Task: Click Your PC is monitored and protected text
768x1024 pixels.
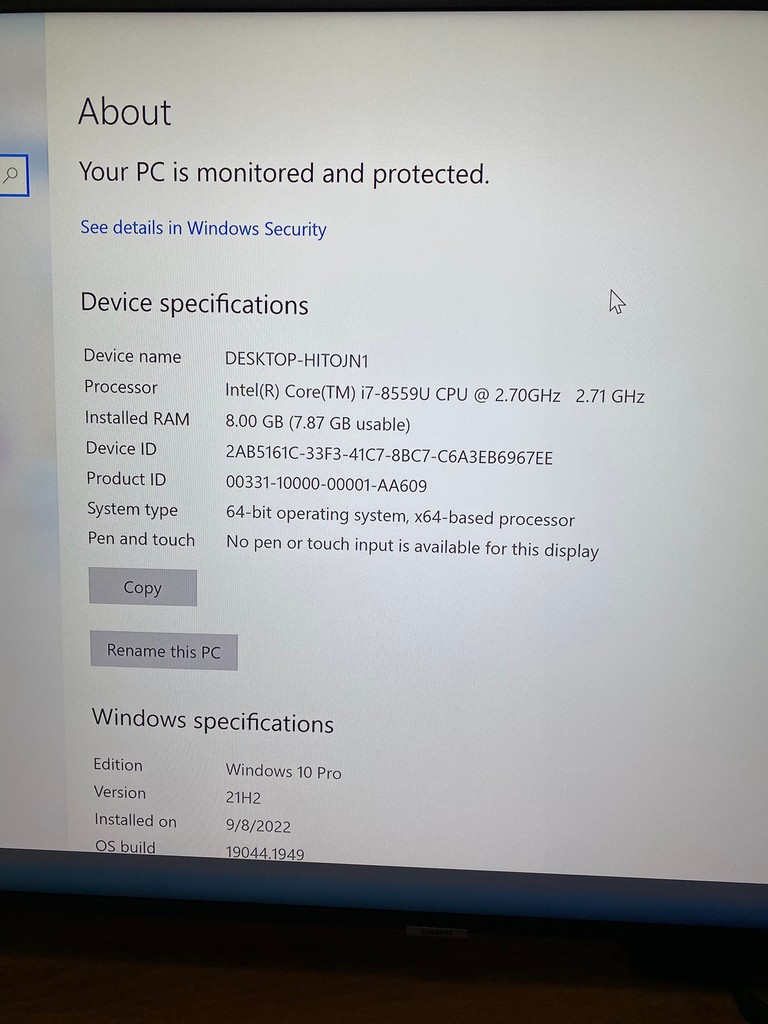Action: pyautogui.click(x=284, y=173)
